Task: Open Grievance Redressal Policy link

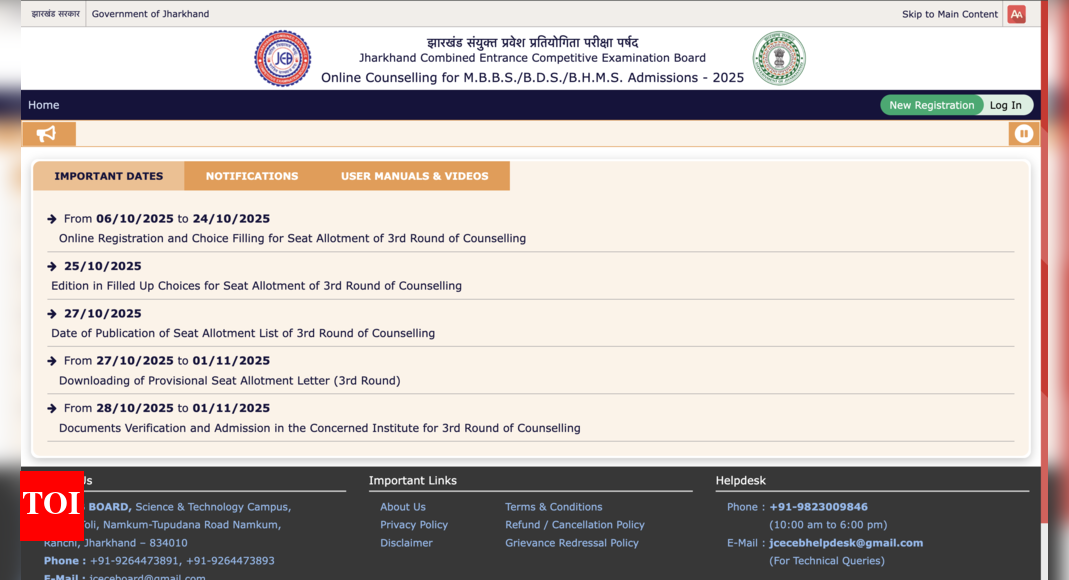Action: click(571, 543)
